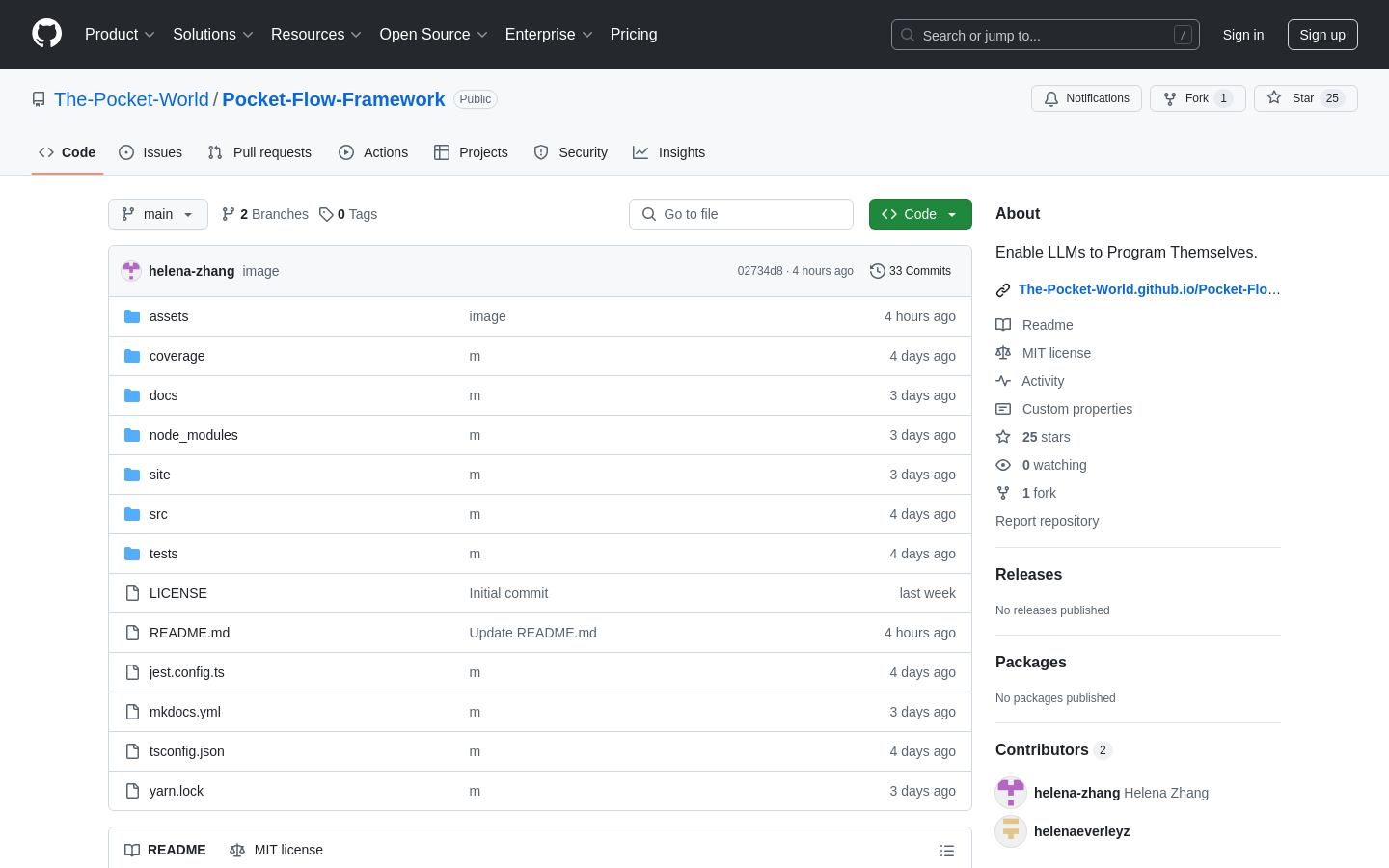Click the yarn.lock file icon
Viewport: 1389px width, 868px height.
point(132,791)
